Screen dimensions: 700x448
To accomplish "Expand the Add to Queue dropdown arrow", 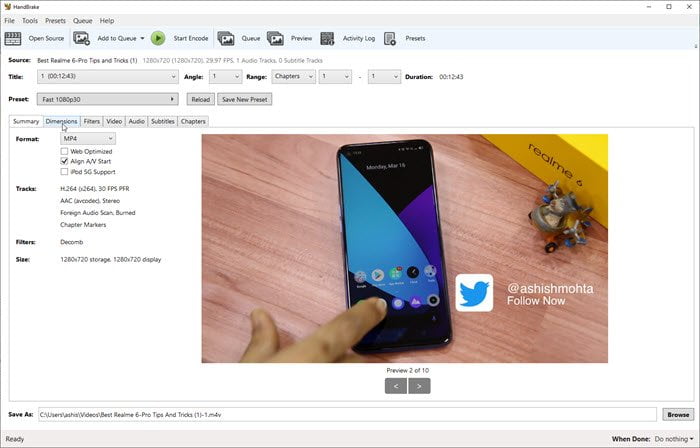I will [x=142, y=38].
